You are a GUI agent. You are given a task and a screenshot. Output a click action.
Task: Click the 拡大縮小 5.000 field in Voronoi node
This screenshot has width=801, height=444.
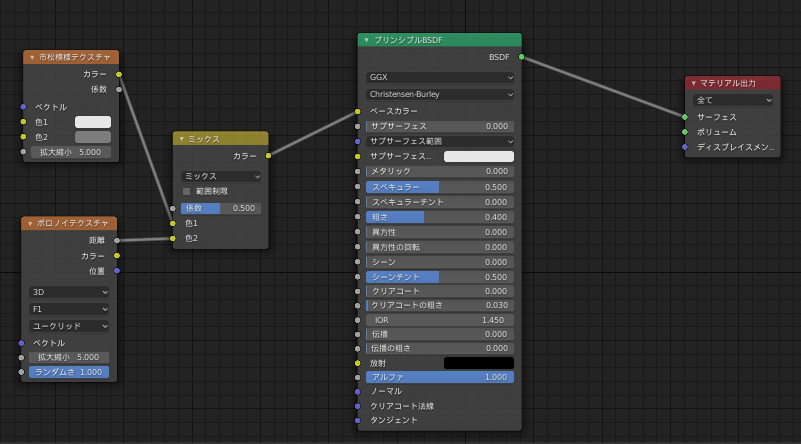69,357
